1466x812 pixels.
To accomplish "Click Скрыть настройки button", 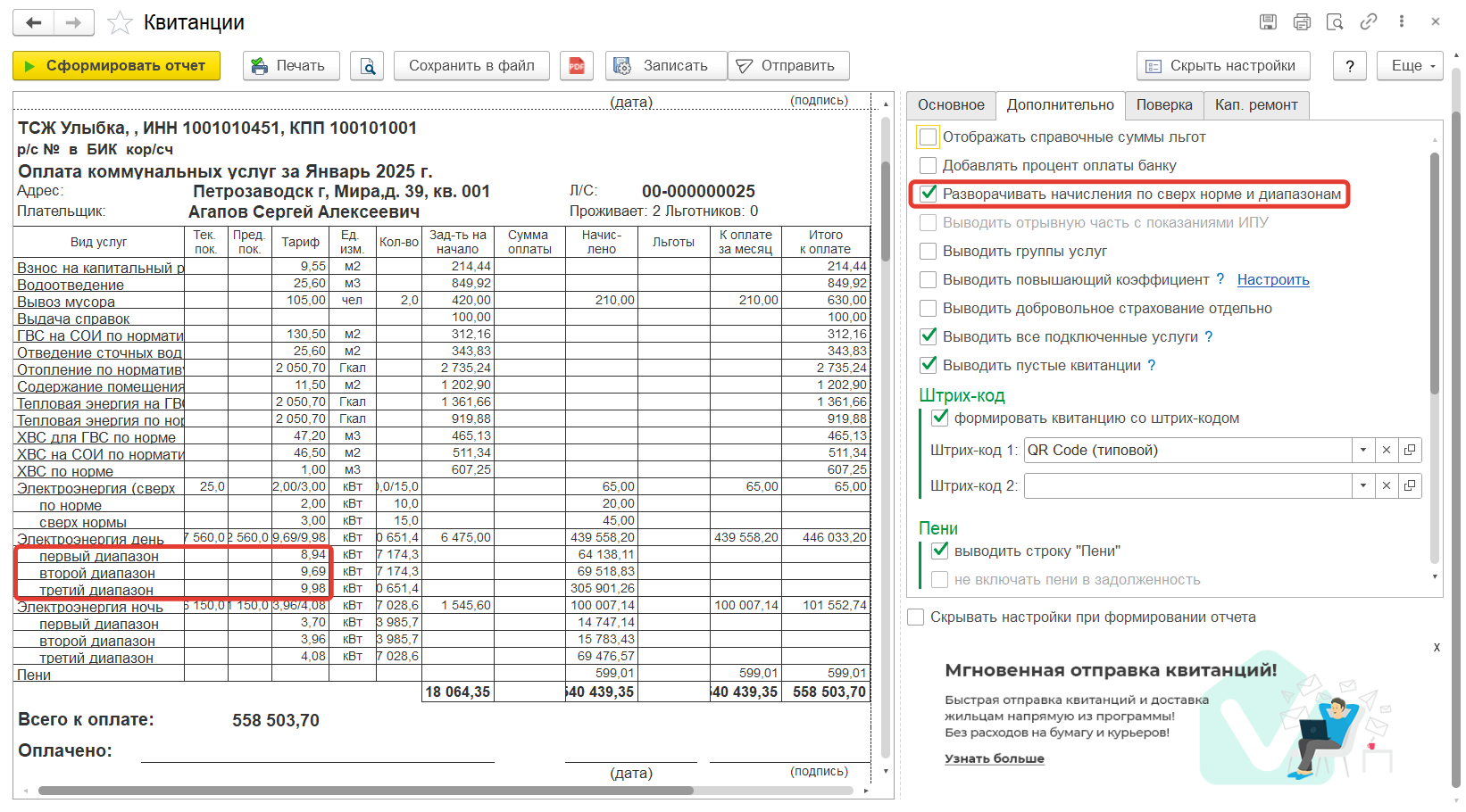I will 1223,66.
